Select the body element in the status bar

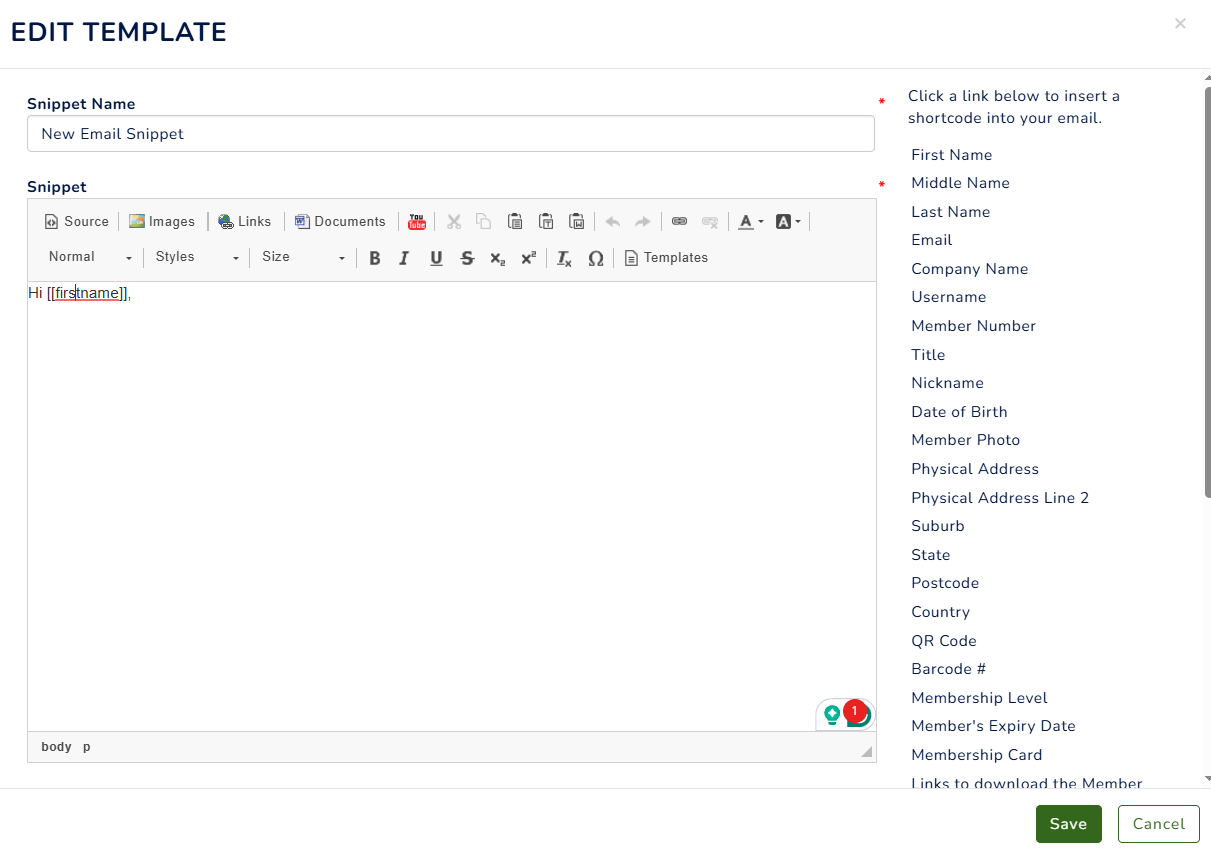[x=56, y=746]
